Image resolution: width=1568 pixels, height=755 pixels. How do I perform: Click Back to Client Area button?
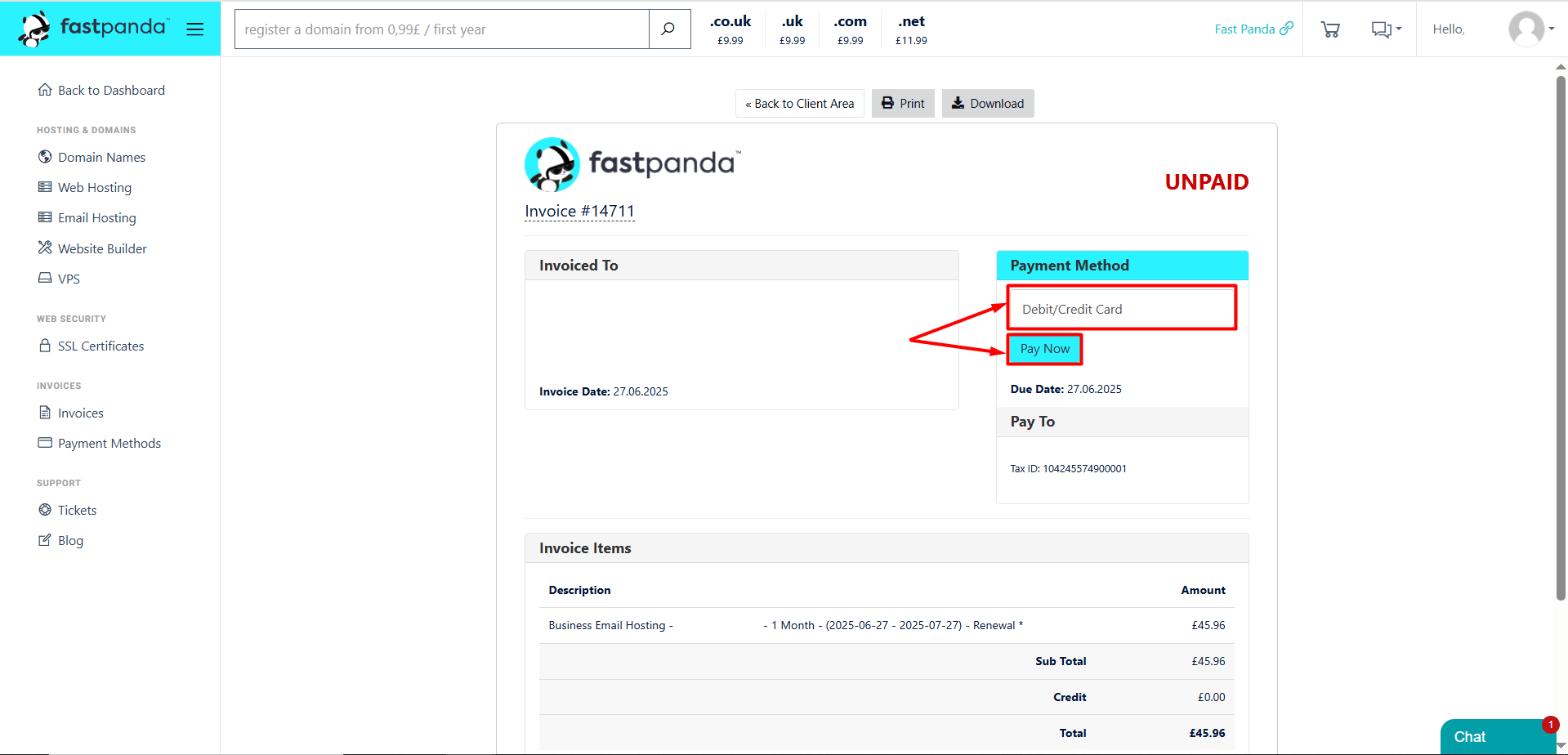[799, 103]
